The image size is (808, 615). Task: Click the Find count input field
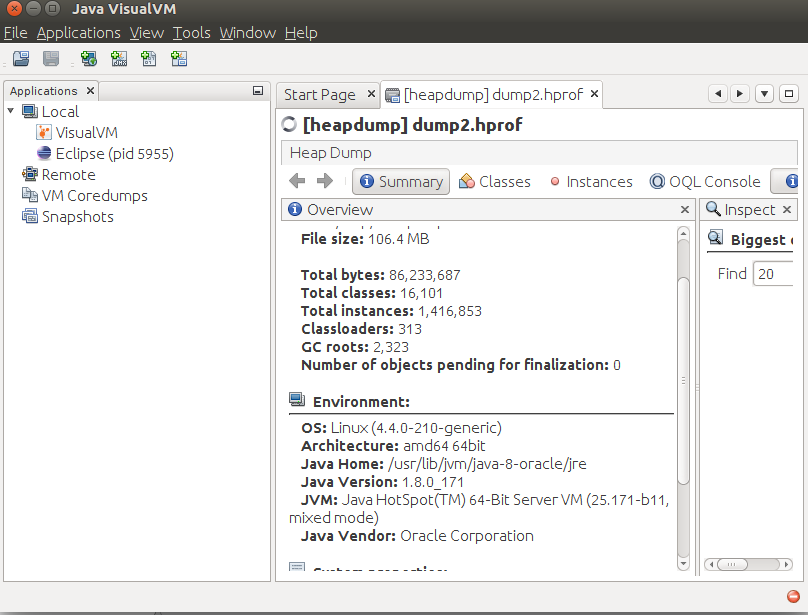[773, 274]
